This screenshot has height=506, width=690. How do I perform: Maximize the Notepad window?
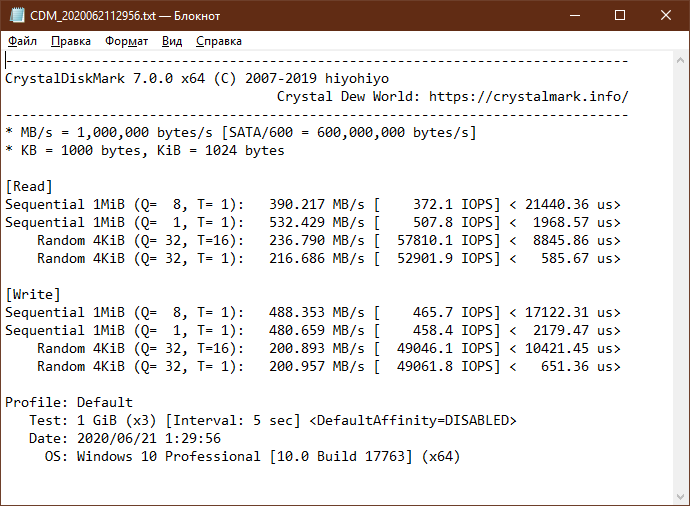620,15
